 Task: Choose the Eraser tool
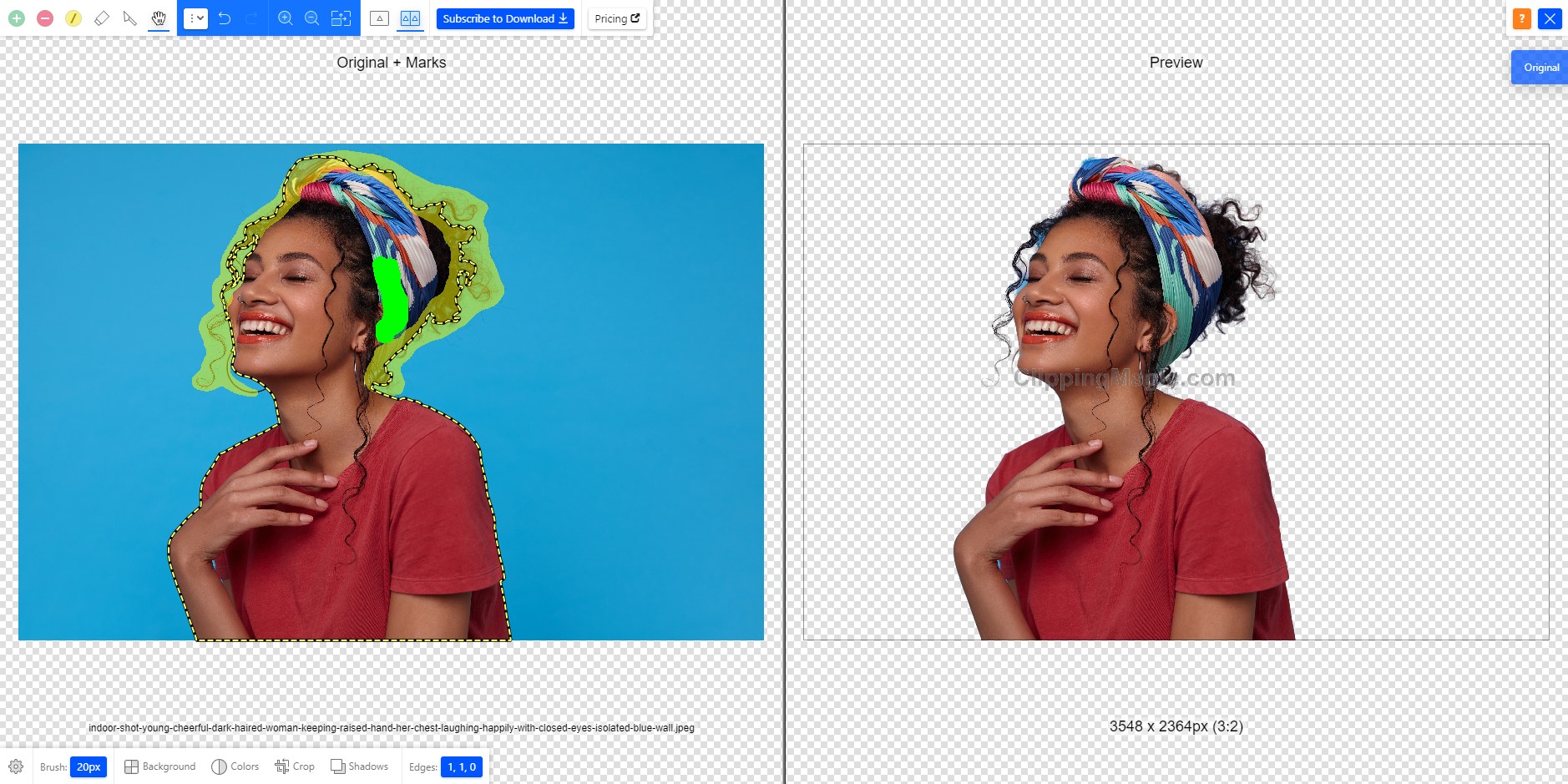click(102, 18)
